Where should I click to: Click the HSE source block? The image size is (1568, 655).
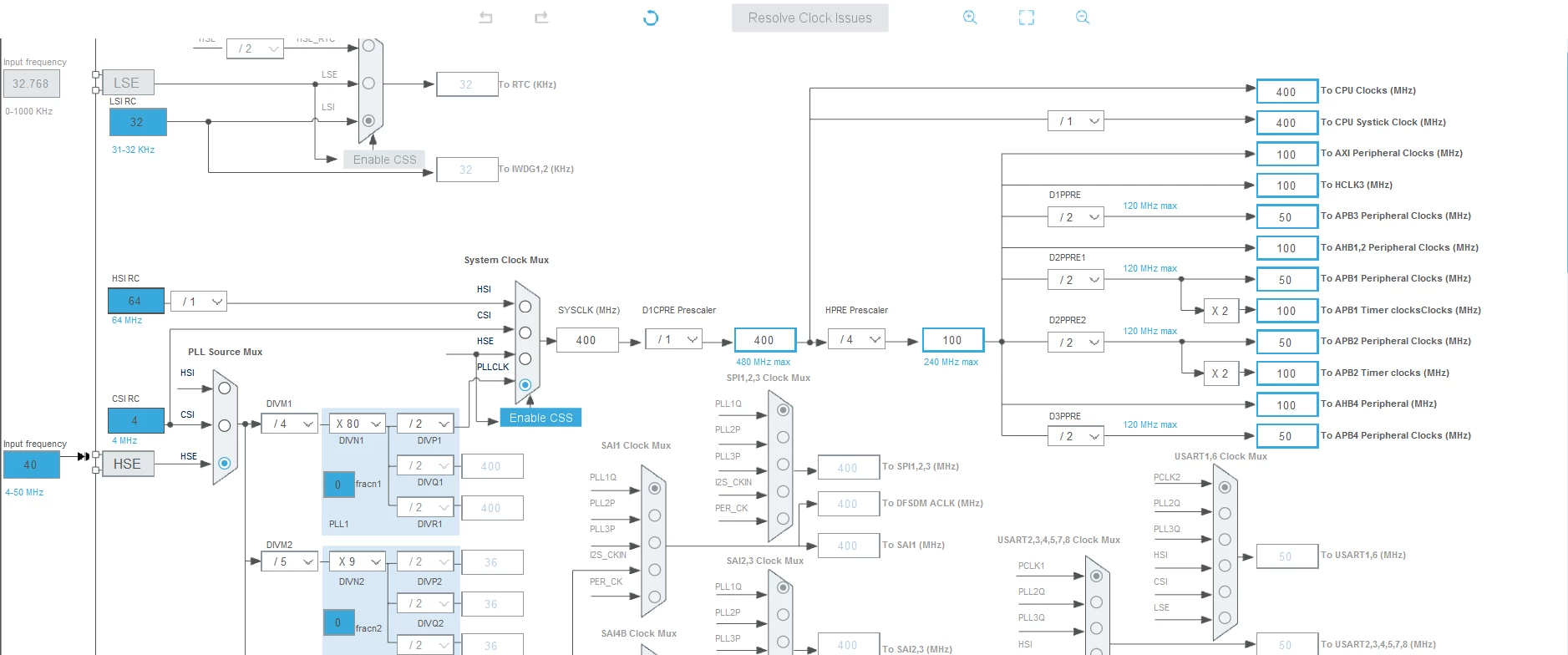[x=127, y=464]
